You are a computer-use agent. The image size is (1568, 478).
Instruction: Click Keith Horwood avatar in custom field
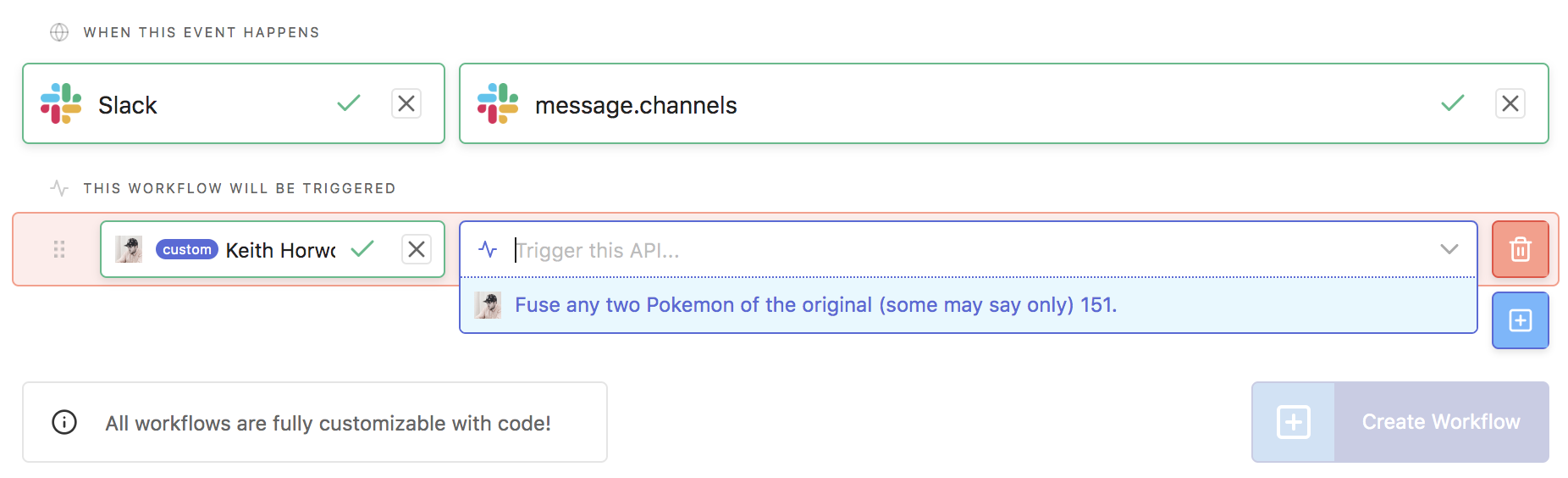pyautogui.click(x=129, y=249)
